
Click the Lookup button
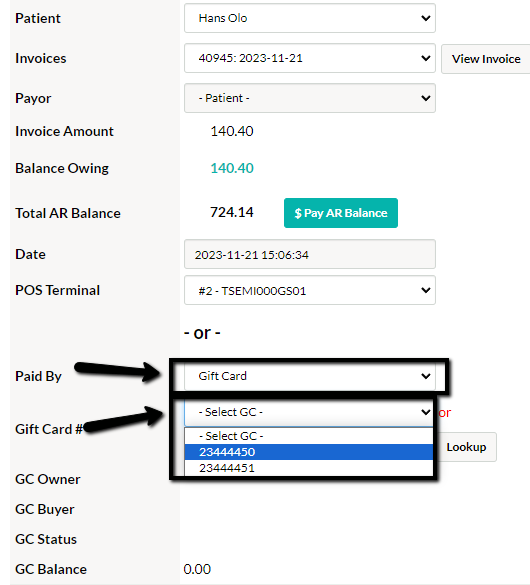tap(466, 447)
